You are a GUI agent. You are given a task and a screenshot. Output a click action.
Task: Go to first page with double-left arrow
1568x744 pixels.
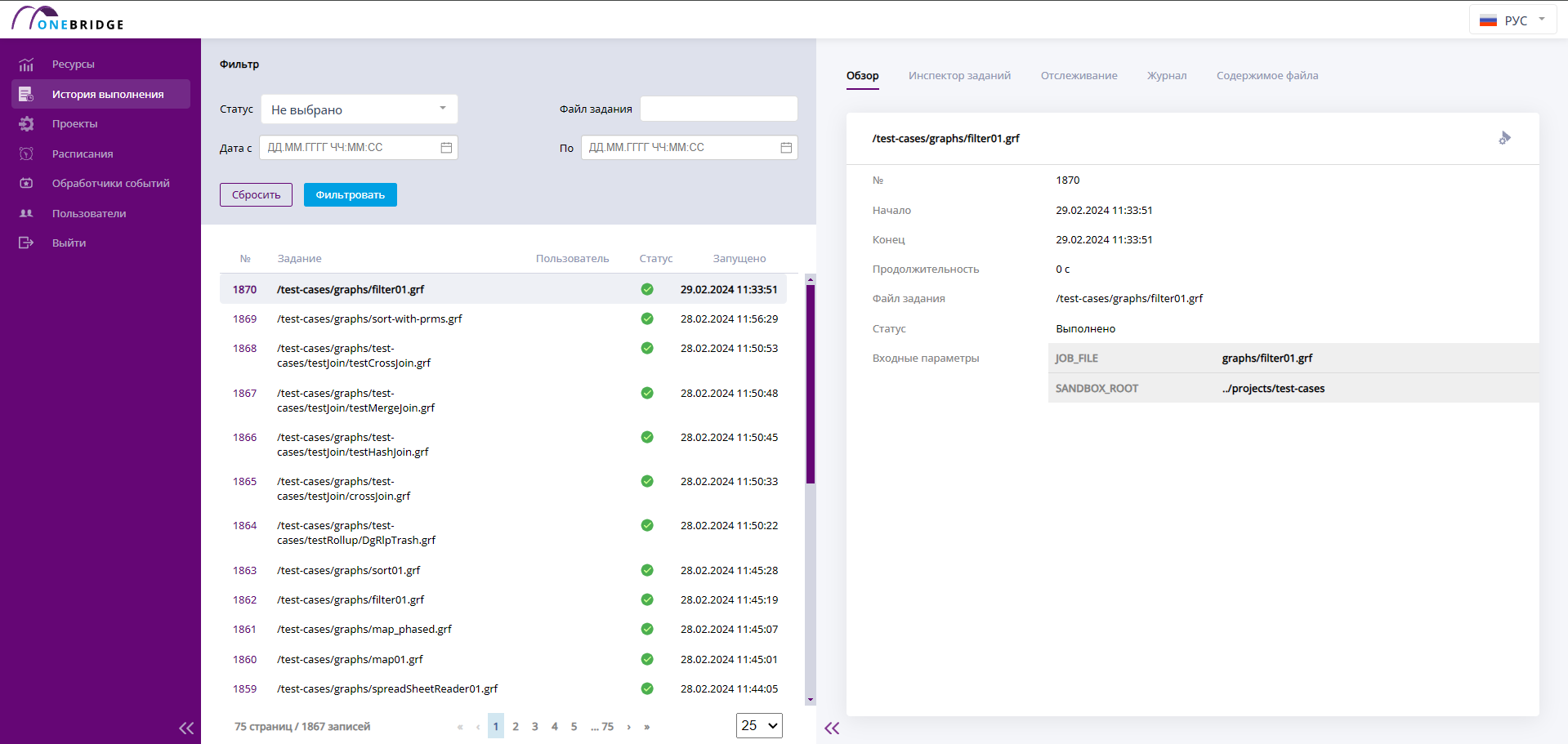click(460, 727)
